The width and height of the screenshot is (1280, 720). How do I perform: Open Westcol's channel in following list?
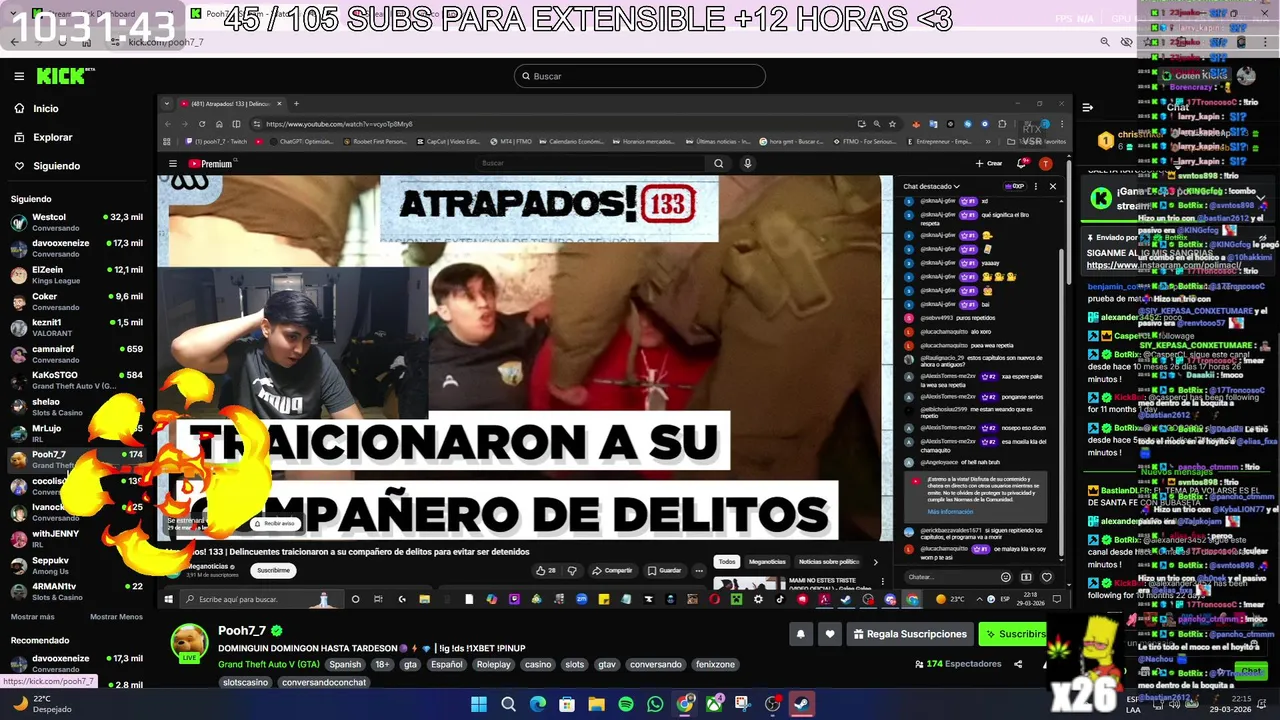[76, 221]
